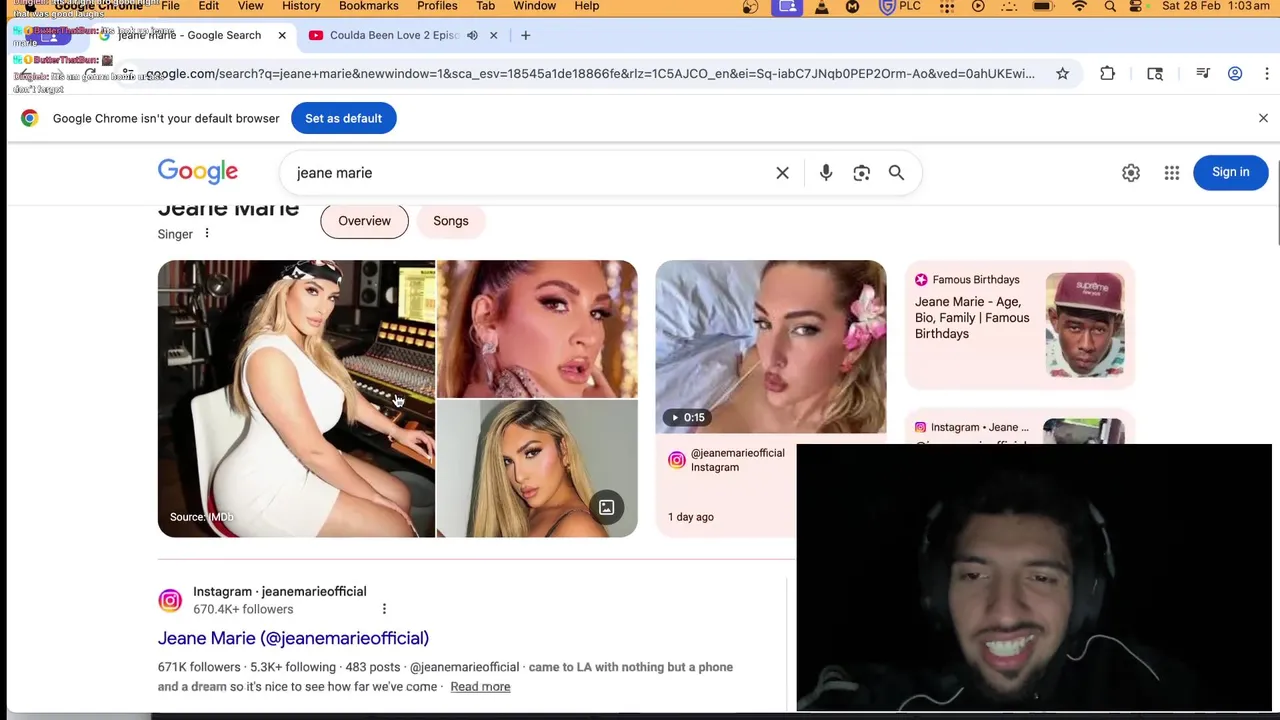1280x720 pixels.
Task: Open the tab search icon in Chrome toolbar
Action: click(1155, 74)
